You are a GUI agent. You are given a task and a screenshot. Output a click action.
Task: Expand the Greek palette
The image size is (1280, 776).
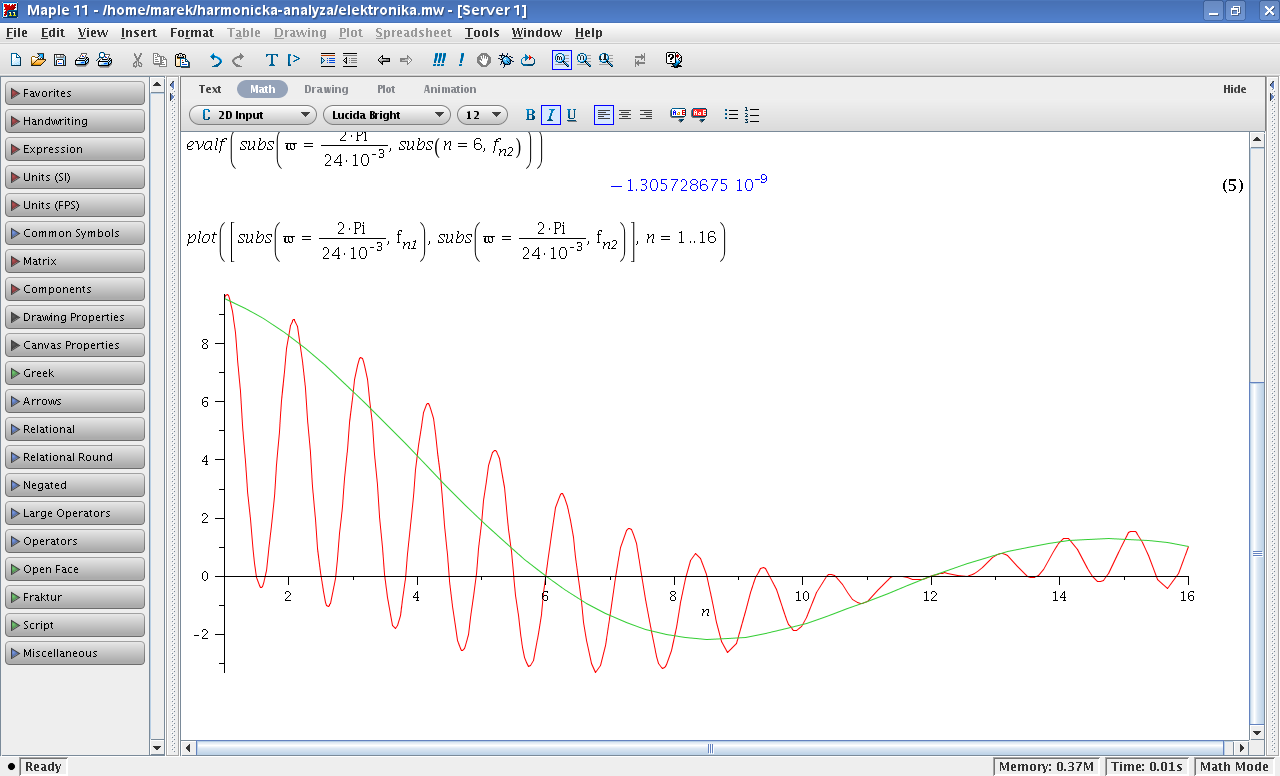coord(75,373)
